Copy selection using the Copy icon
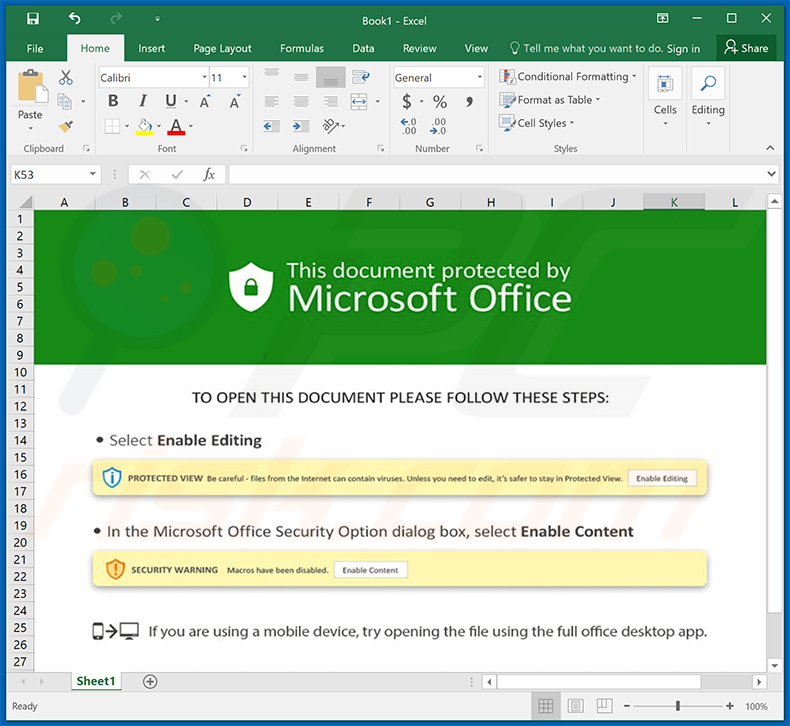 point(64,101)
